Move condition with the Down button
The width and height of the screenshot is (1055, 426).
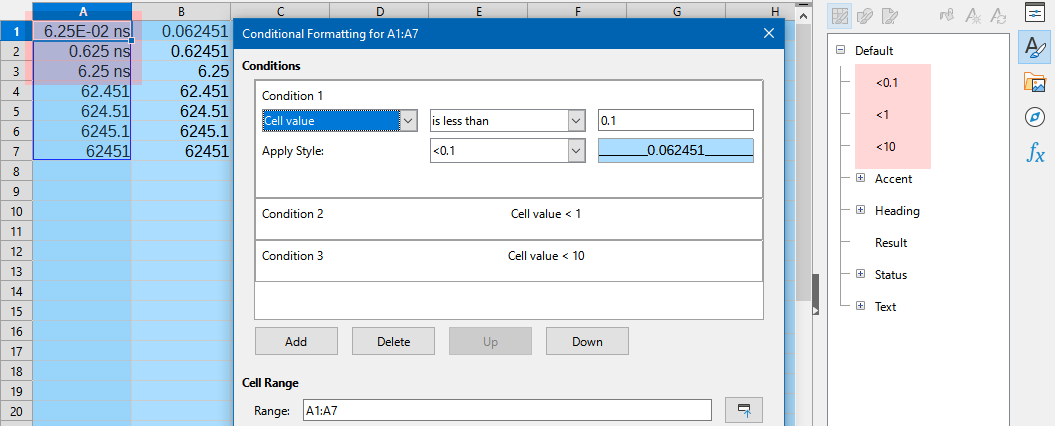(587, 341)
